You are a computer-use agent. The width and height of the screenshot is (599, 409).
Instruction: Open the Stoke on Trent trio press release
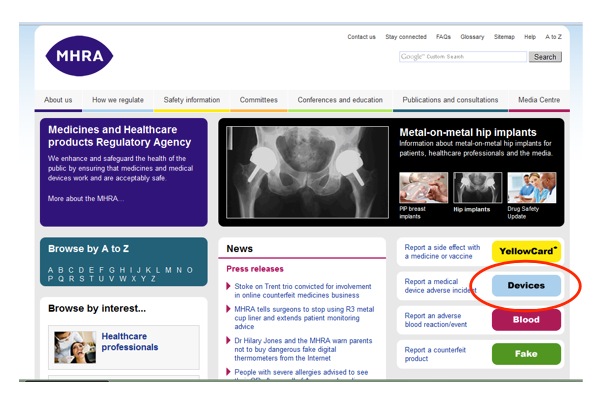pos(303,291)
